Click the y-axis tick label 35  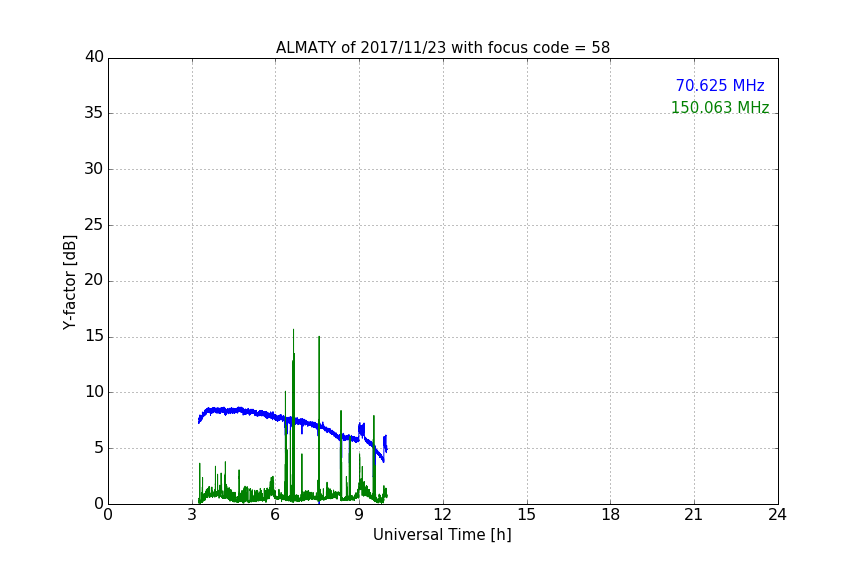[94, 113]
